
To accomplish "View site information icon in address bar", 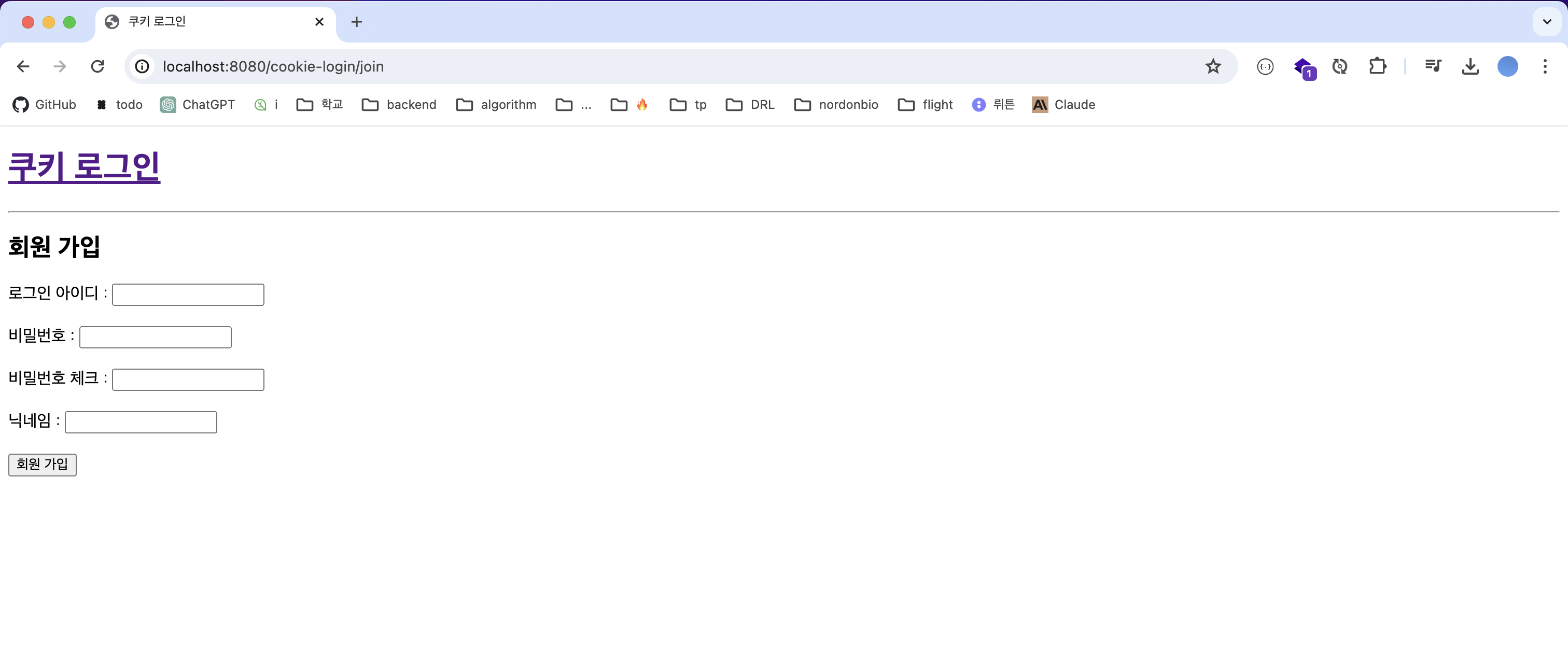I will click(142, 66).
